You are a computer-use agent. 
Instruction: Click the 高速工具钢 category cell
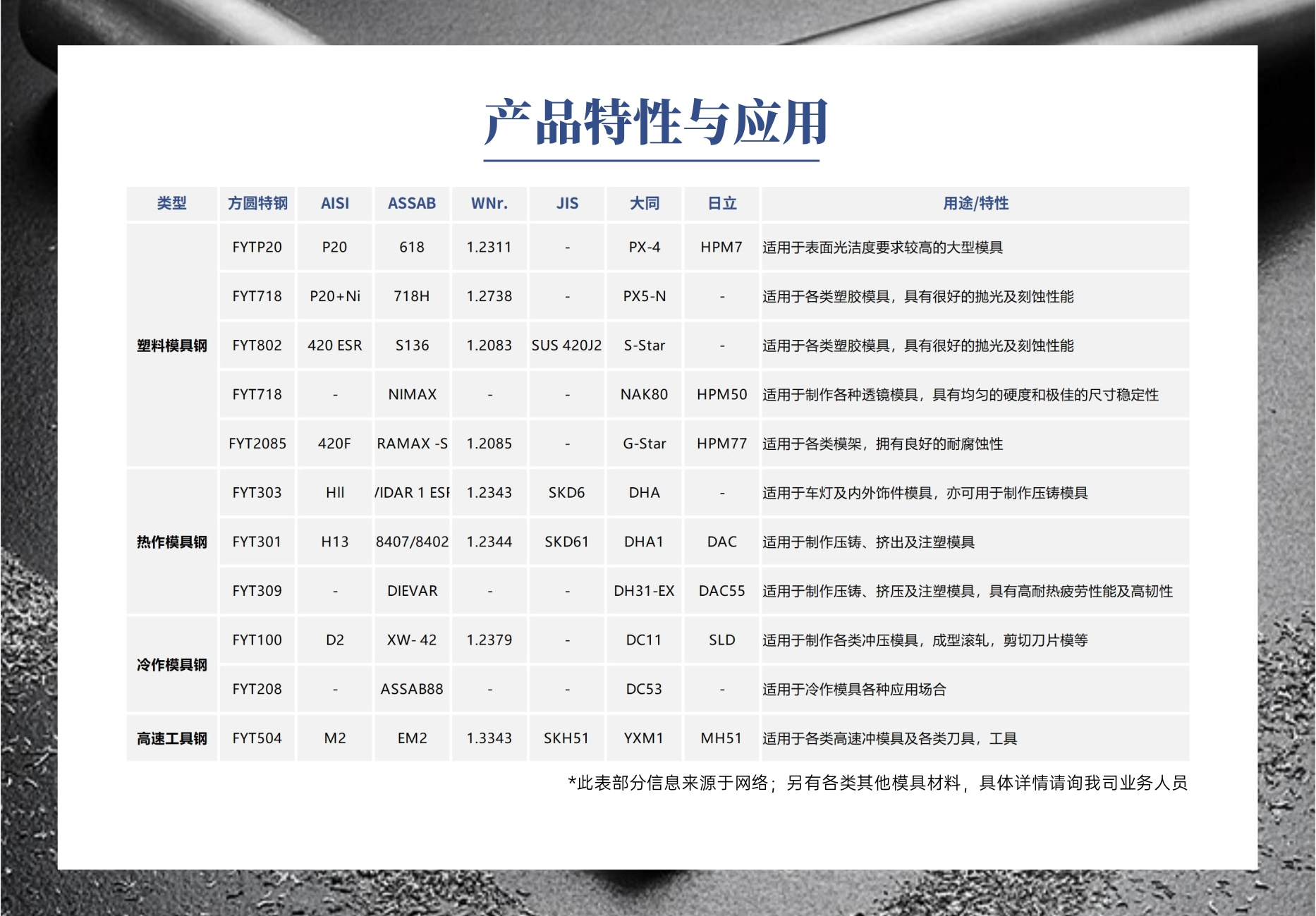click(172, 738)
